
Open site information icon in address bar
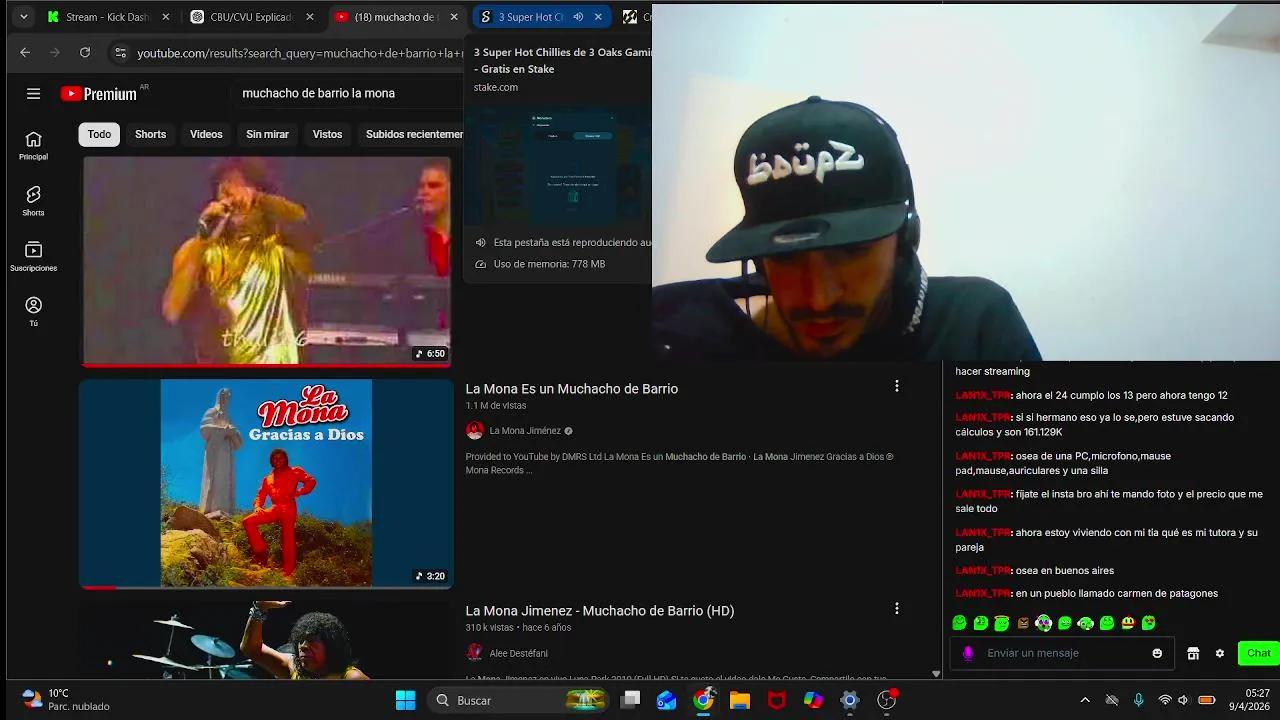tap(120, 53)
